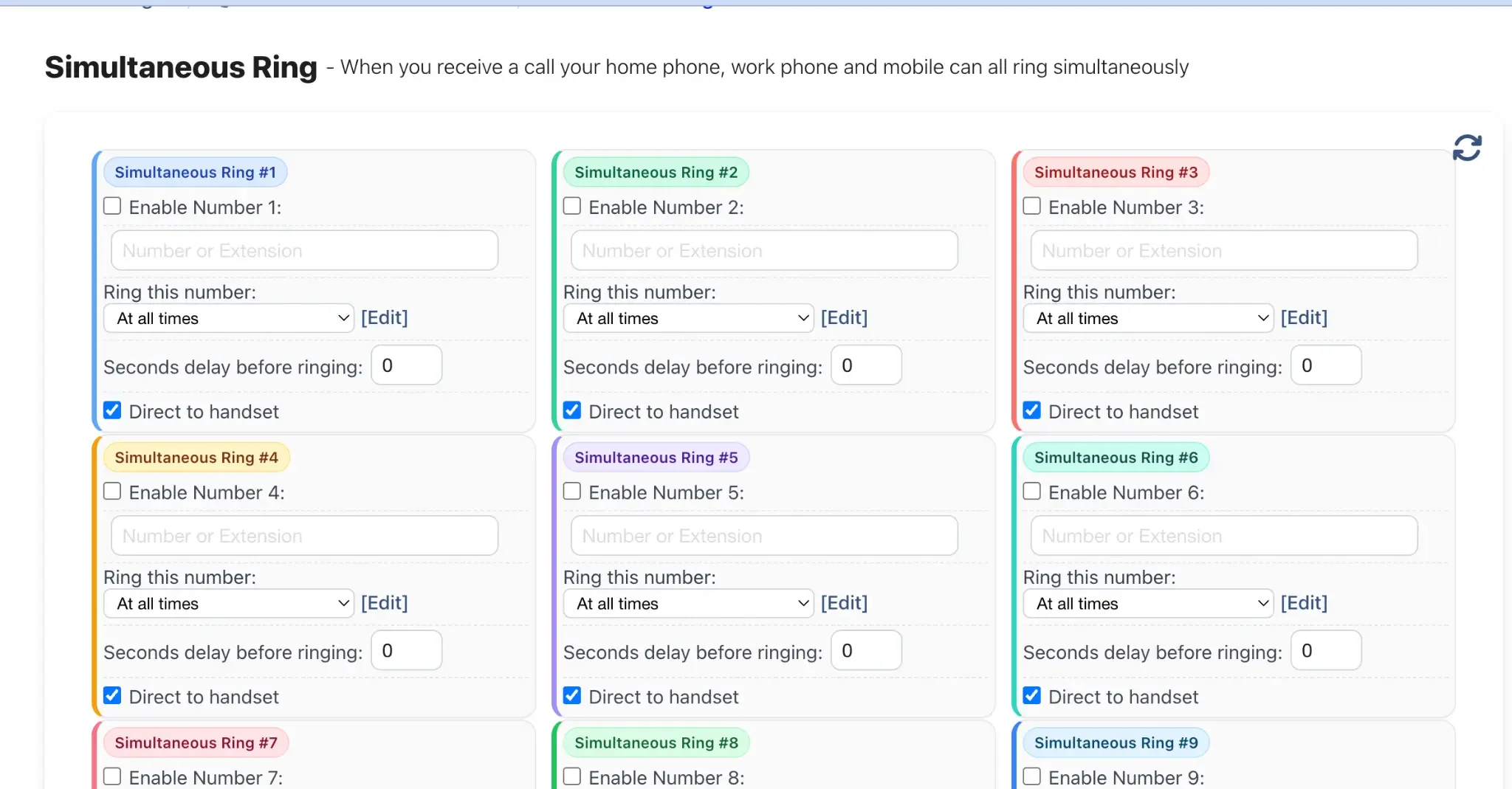Enable Number 2 checkbox
The image size is (1512, 789).
[572, 206]
